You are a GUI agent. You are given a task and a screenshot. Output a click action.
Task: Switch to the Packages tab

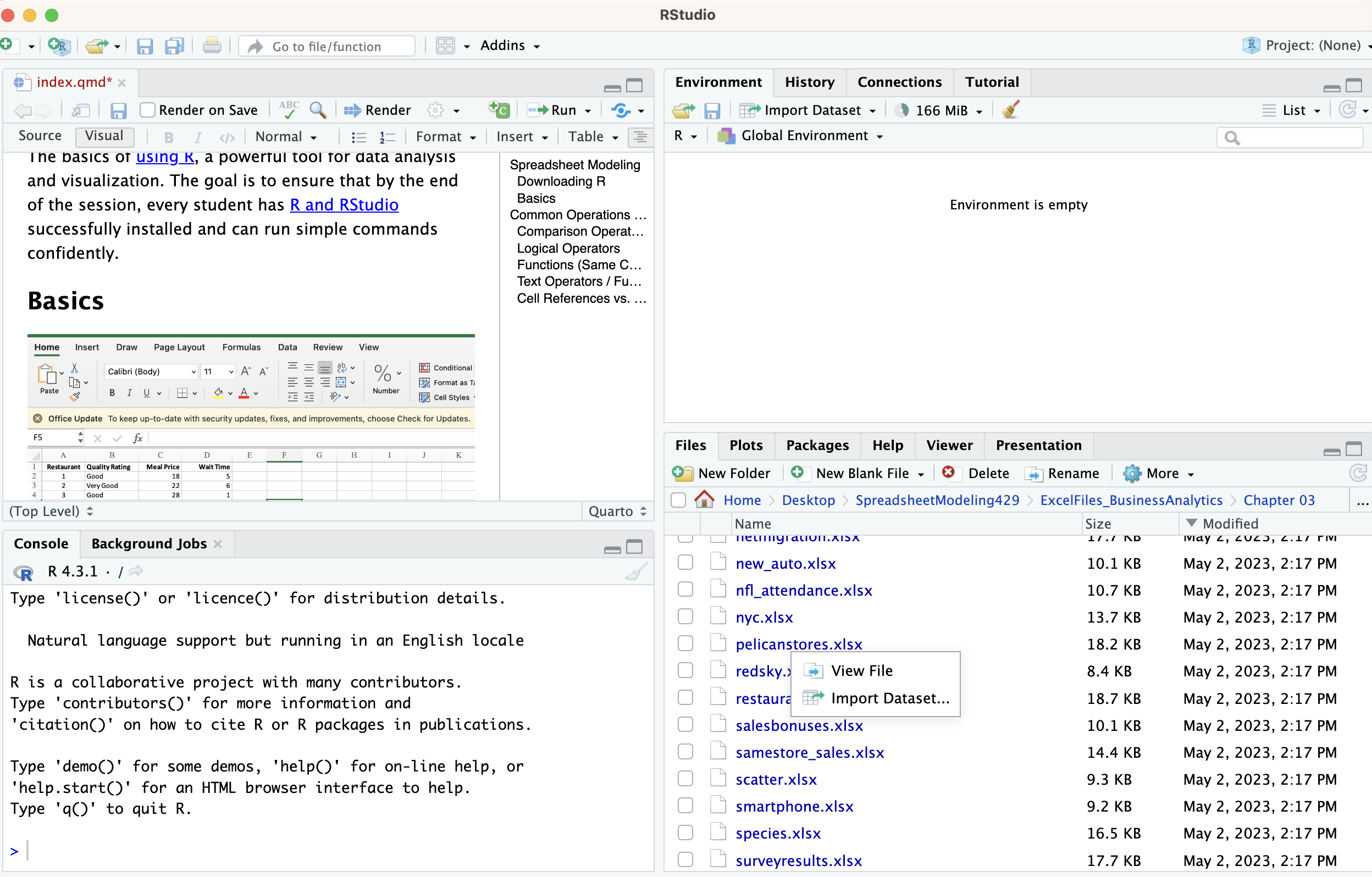(x=817, y=445)
